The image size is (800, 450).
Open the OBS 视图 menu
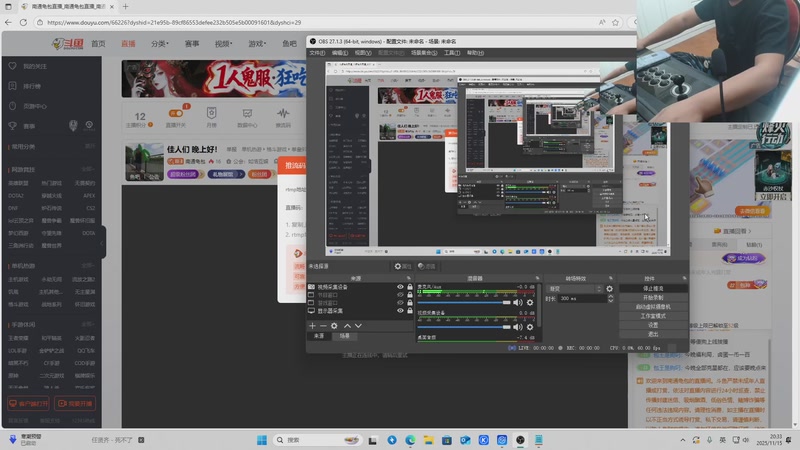click(363, 53)
